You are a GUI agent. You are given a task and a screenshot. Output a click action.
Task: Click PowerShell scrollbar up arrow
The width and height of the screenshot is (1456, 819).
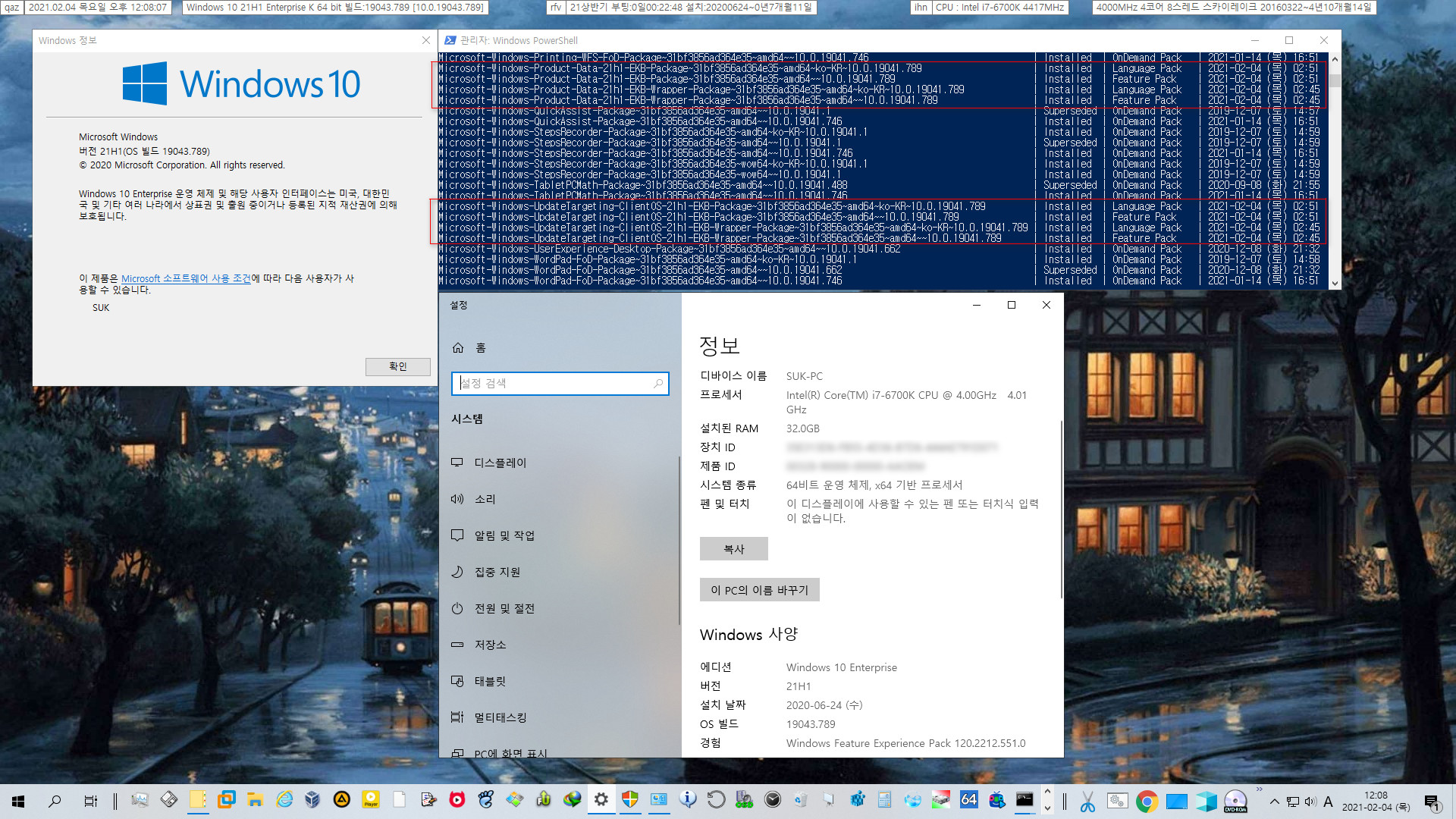tap(1335, 59)
